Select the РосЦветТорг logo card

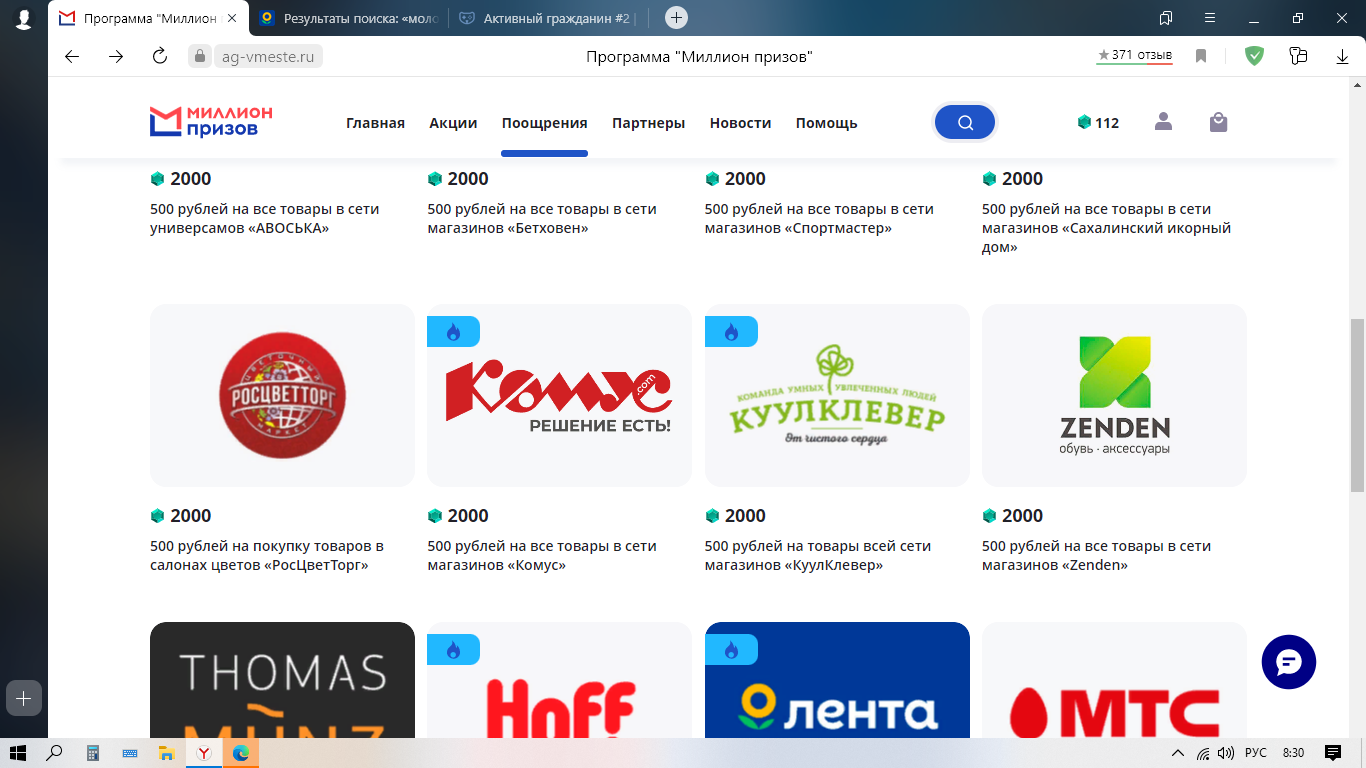point(282,395)
